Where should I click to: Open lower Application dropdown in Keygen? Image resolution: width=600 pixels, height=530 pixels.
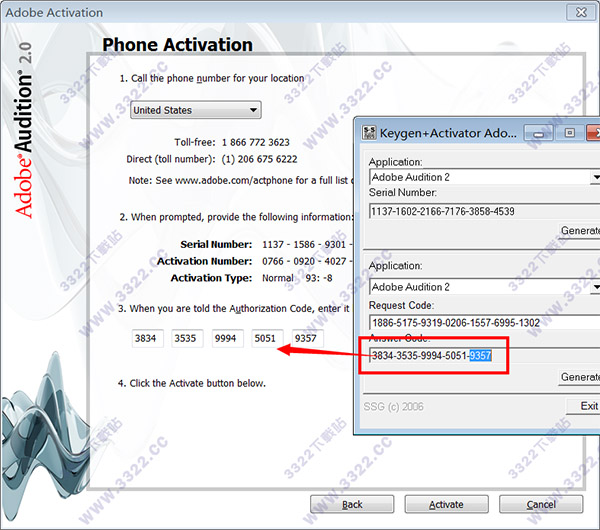coord(594,287)
